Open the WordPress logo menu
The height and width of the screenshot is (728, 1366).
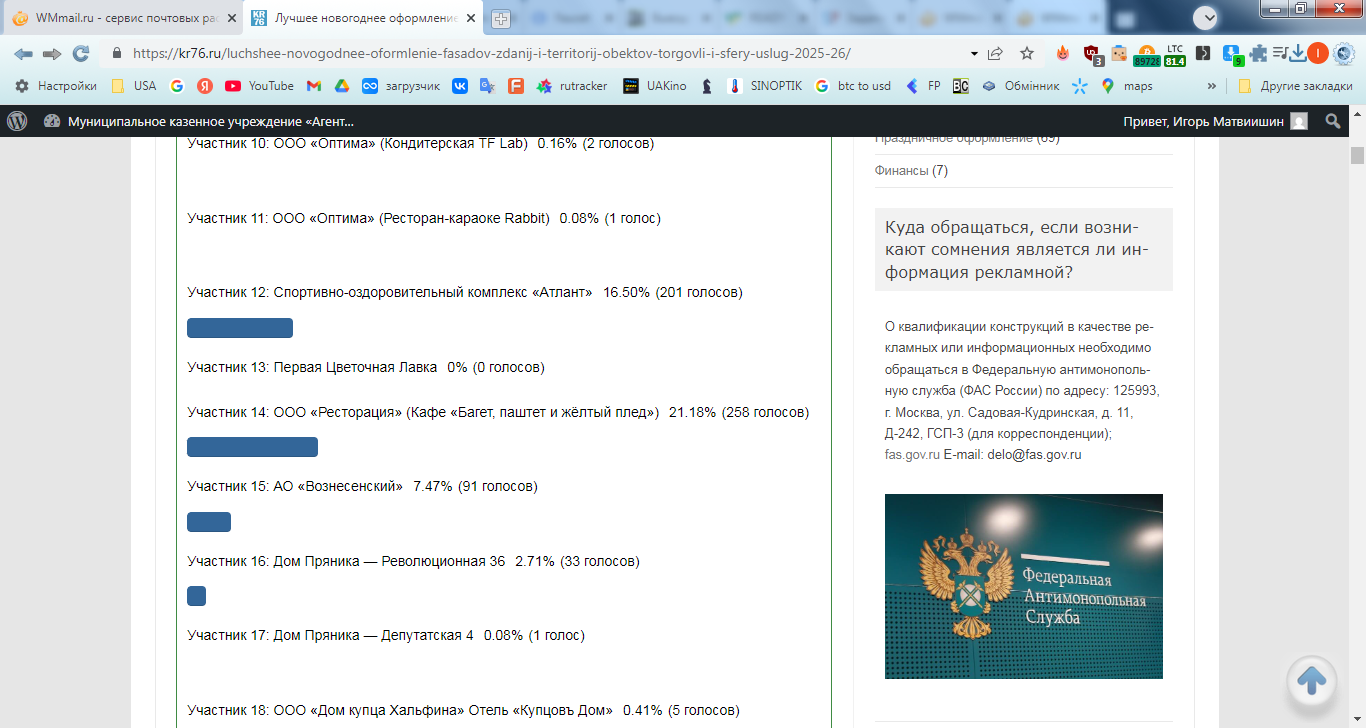click(17, 121)
